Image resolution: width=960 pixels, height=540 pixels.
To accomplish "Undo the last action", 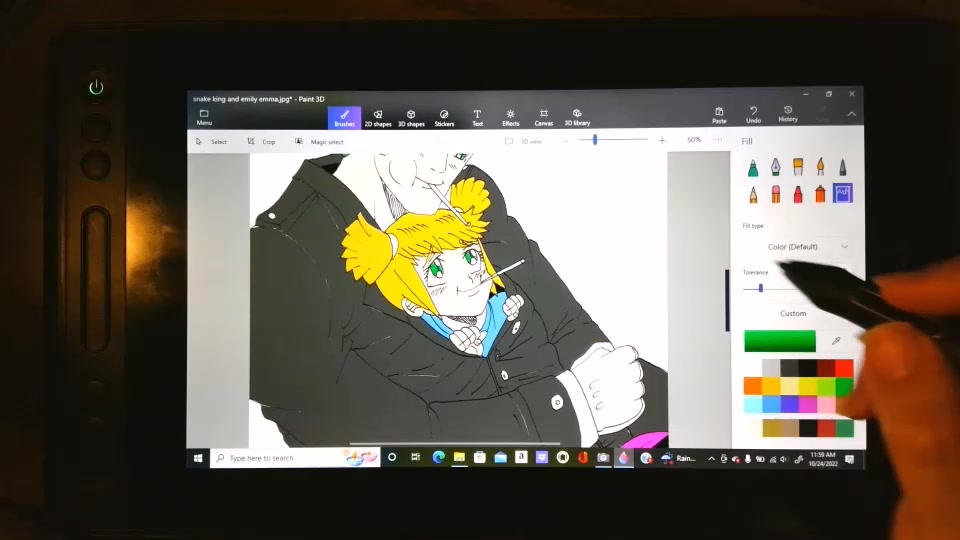I will pyautogui.click(x=754, y=115).
